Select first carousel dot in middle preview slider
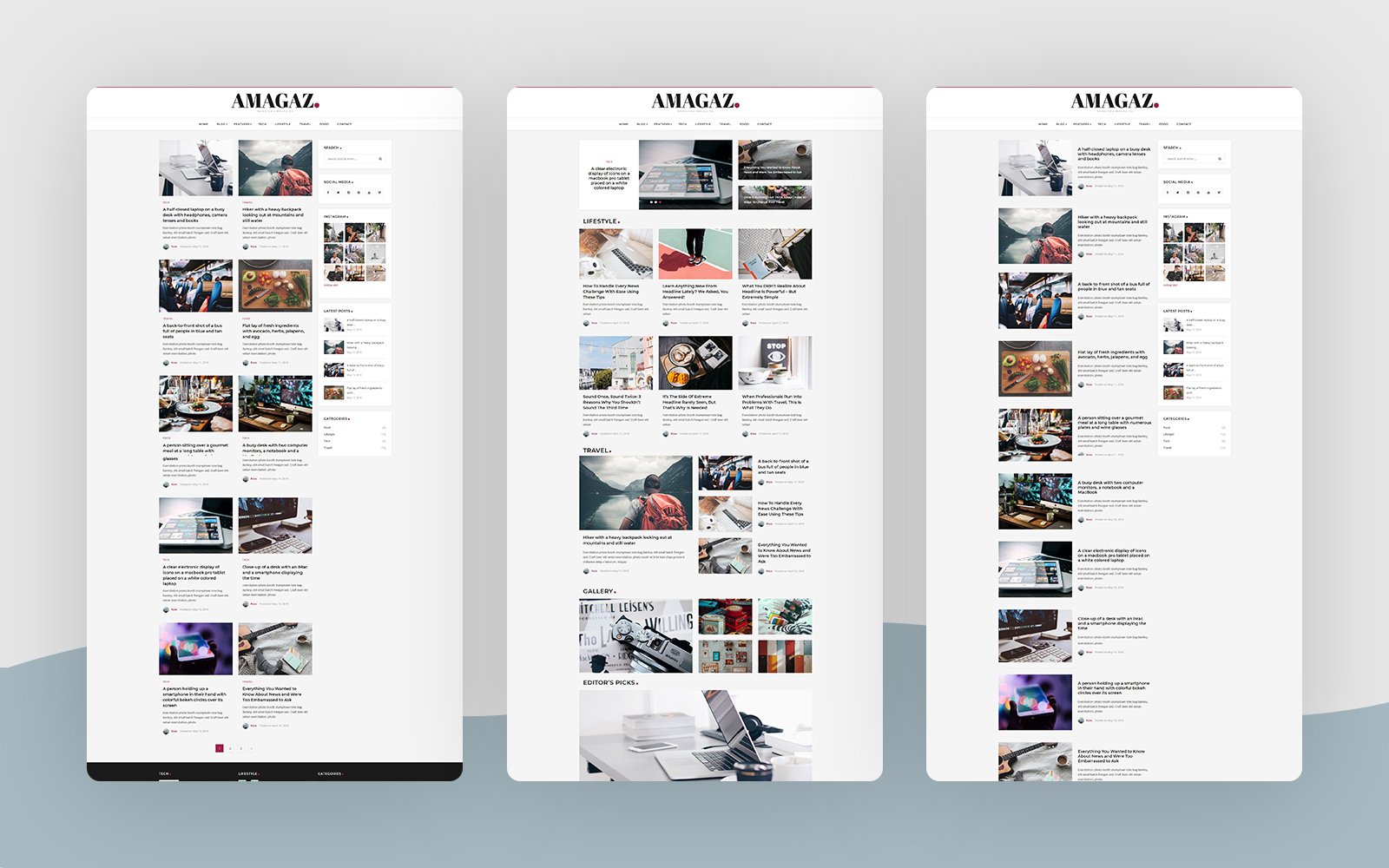This screenshot has width=1389, height=868. pos(651,202)
